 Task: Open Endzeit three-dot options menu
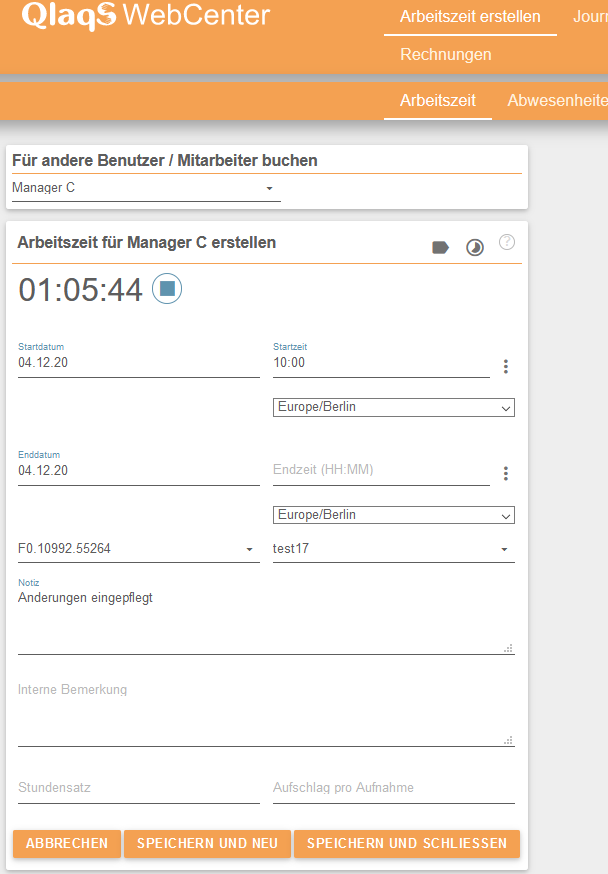505,473
